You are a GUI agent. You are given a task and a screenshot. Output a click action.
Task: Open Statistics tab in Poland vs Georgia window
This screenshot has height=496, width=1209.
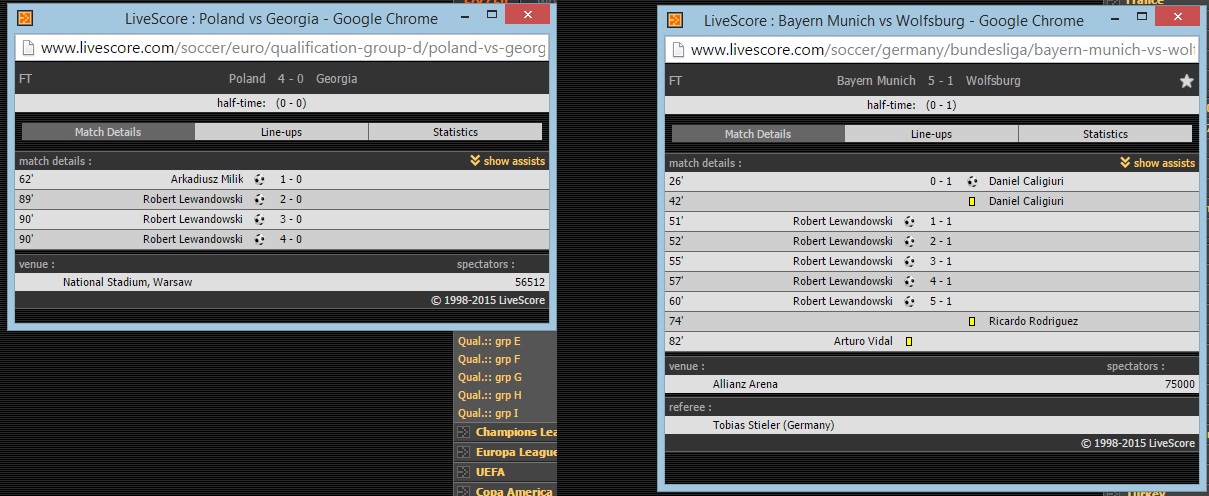455,132
